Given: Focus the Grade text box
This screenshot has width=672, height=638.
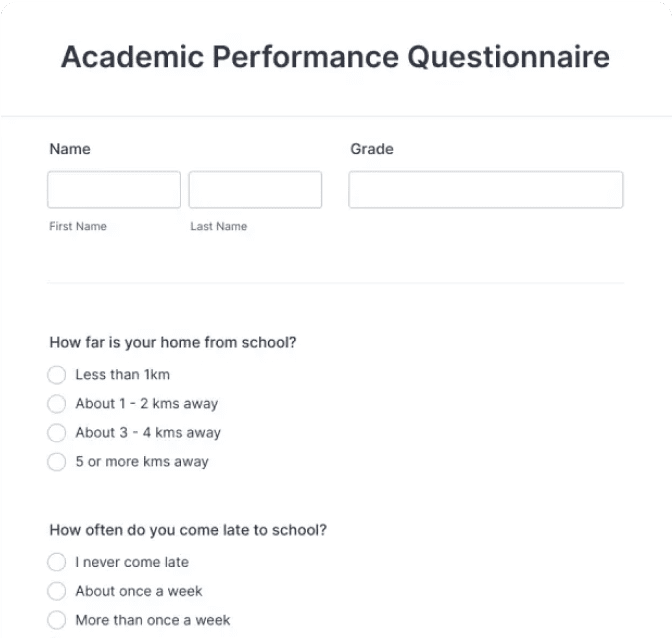Looking at the screenshot, I should tap(485, 190).
